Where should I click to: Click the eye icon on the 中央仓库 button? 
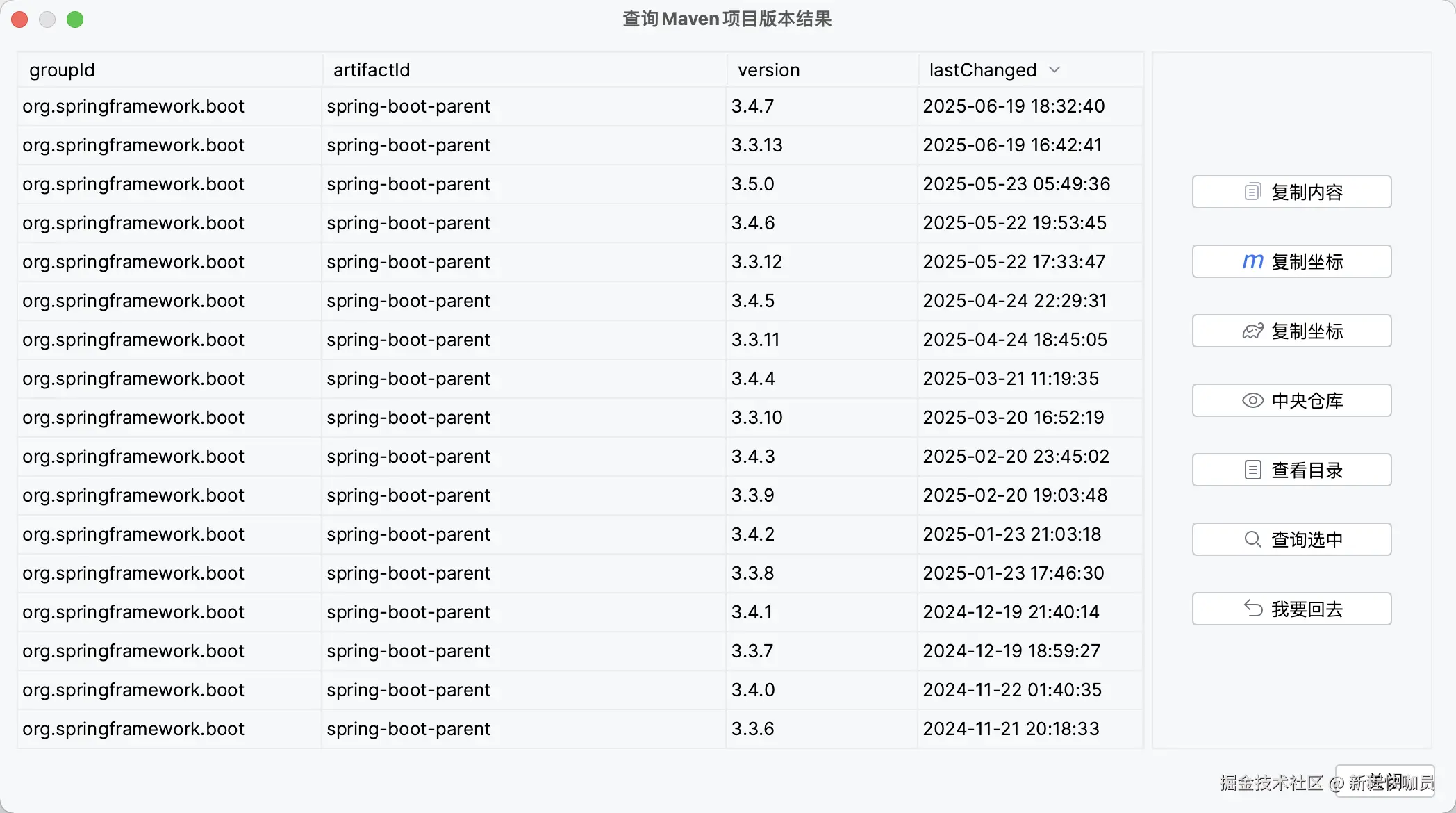(x=1252, y=400)
